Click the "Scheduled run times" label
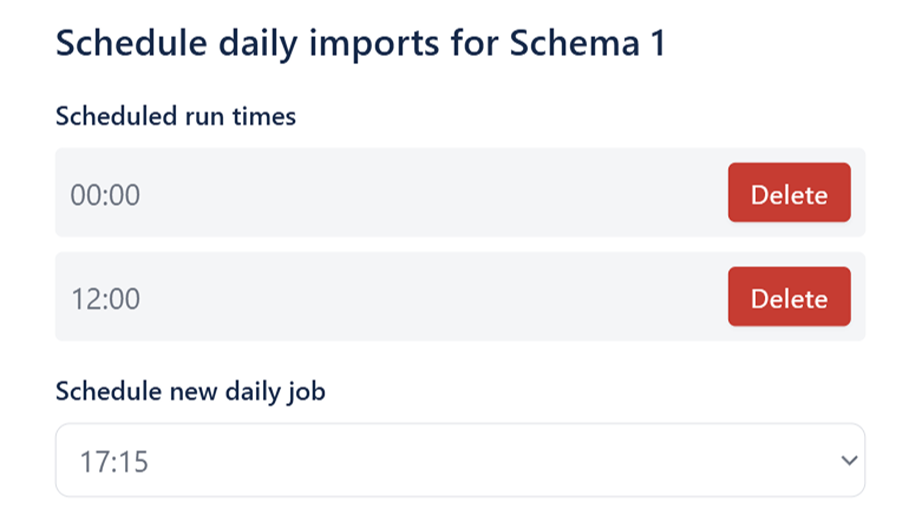This screenshot has width=922, height=525. pos(176,116)
